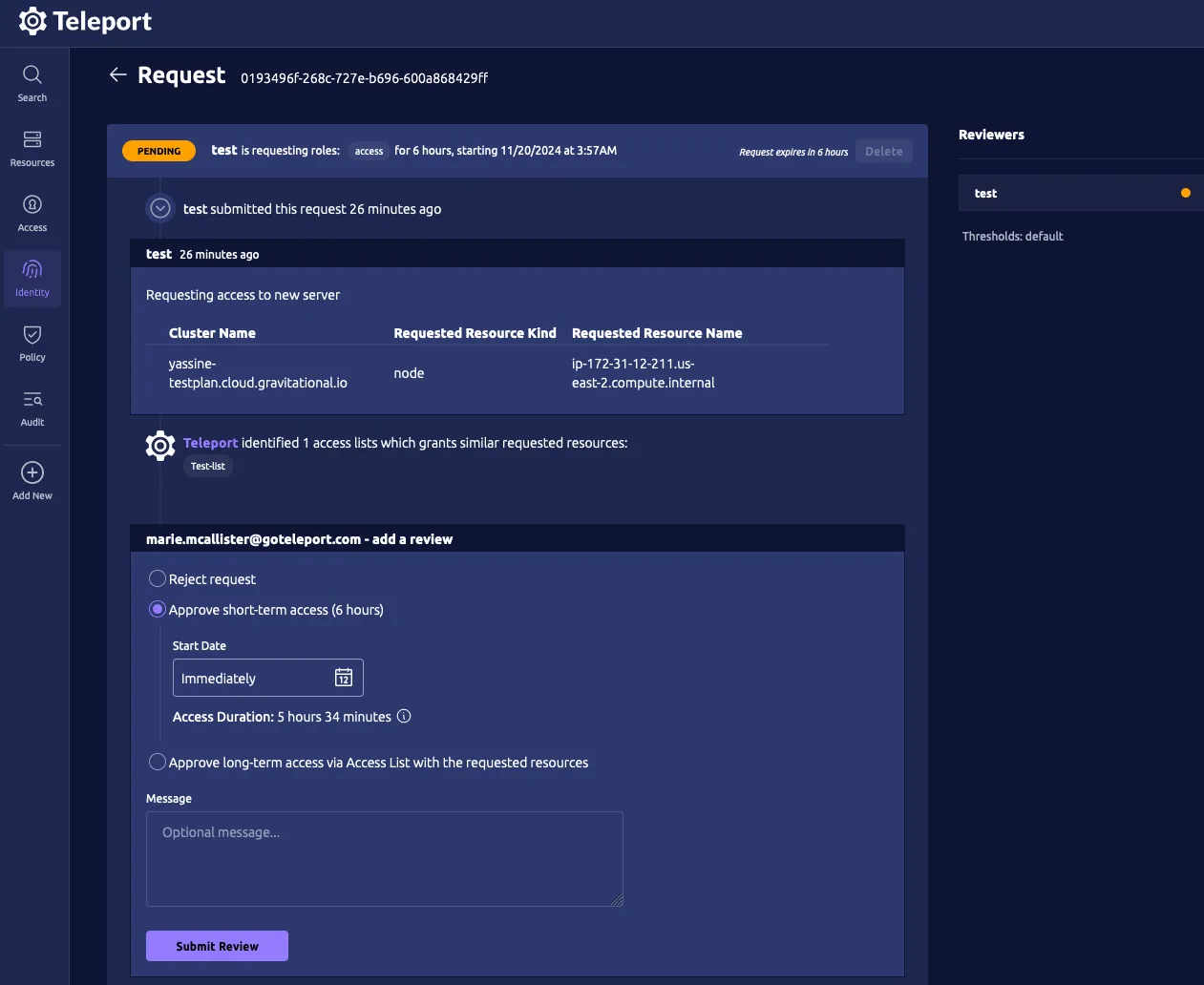Open the Start Date Immediately picker
This screenshot has width=1204, height=985.
(268, 678)
